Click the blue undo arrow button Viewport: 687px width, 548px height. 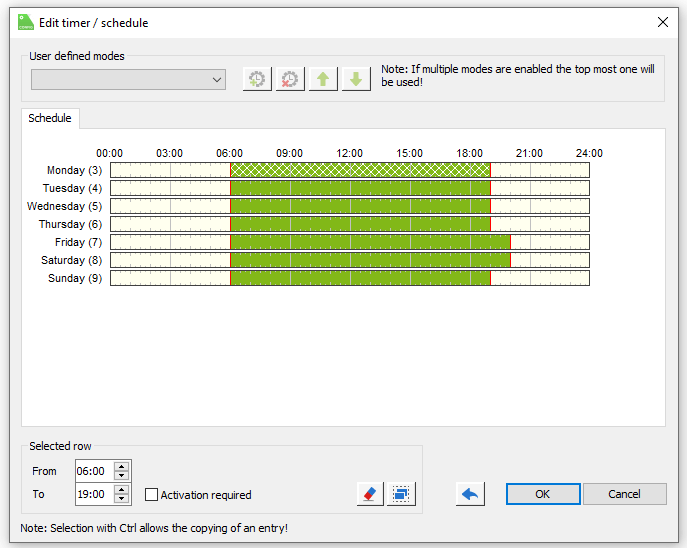tap(470, 494)
